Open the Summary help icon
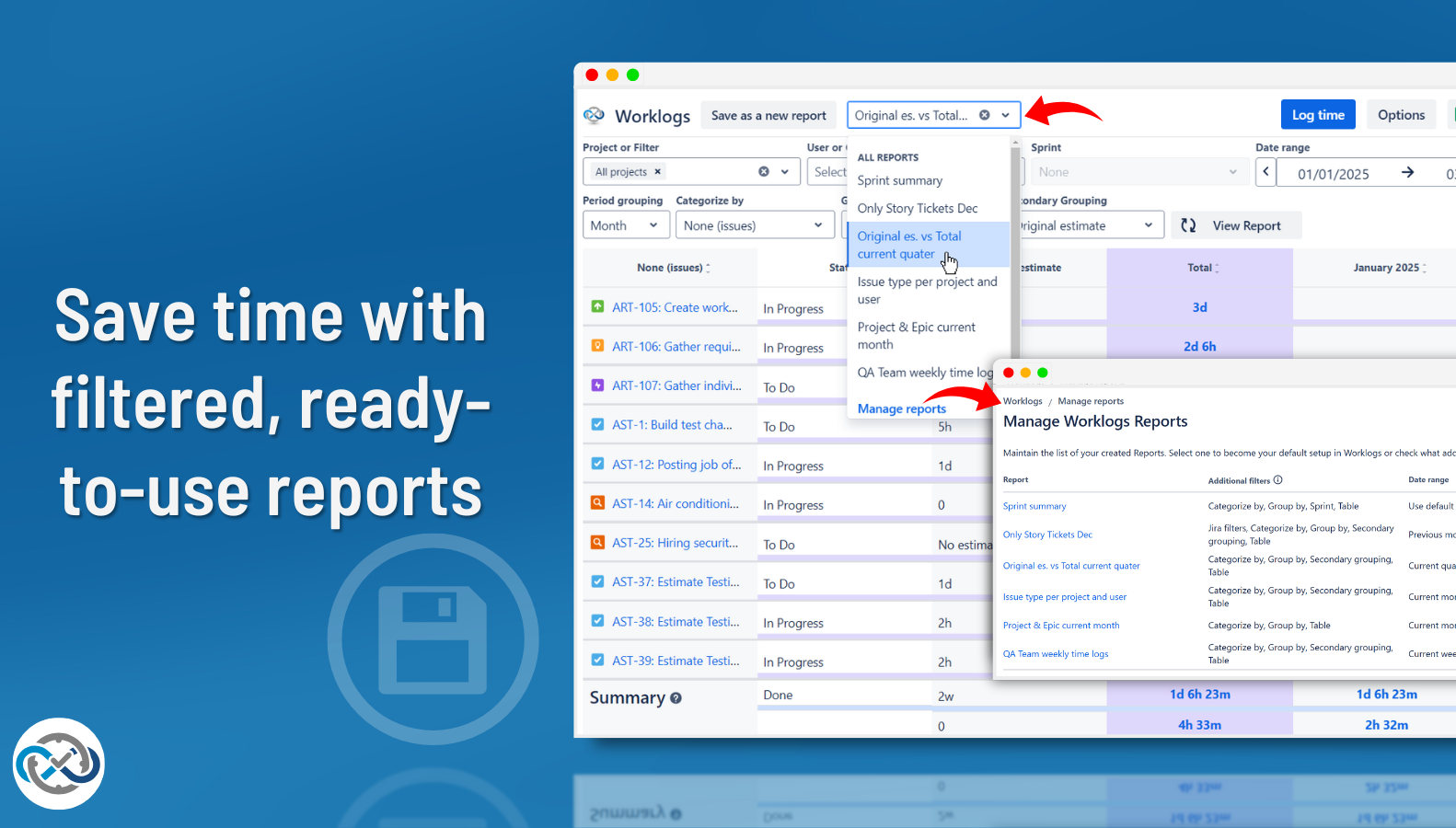This screenshot has height=828, width=1456. (x=676, y=698)
